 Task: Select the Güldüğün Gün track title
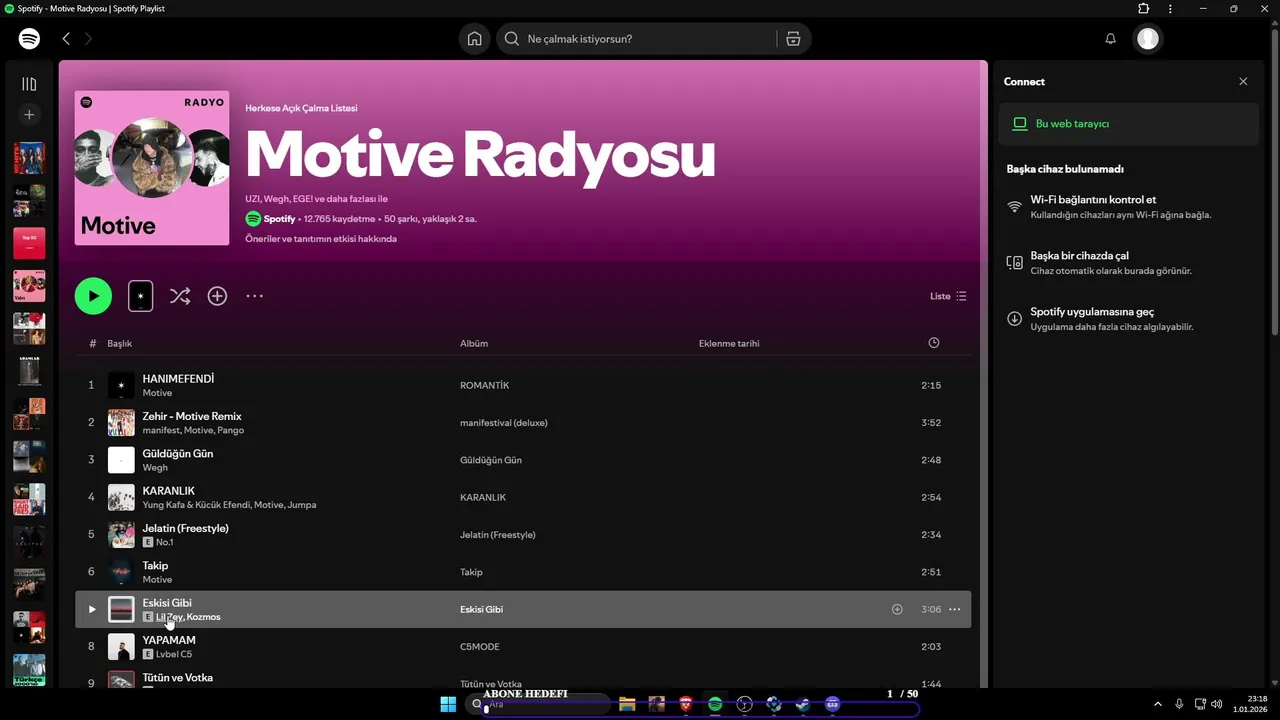(177, 453)
